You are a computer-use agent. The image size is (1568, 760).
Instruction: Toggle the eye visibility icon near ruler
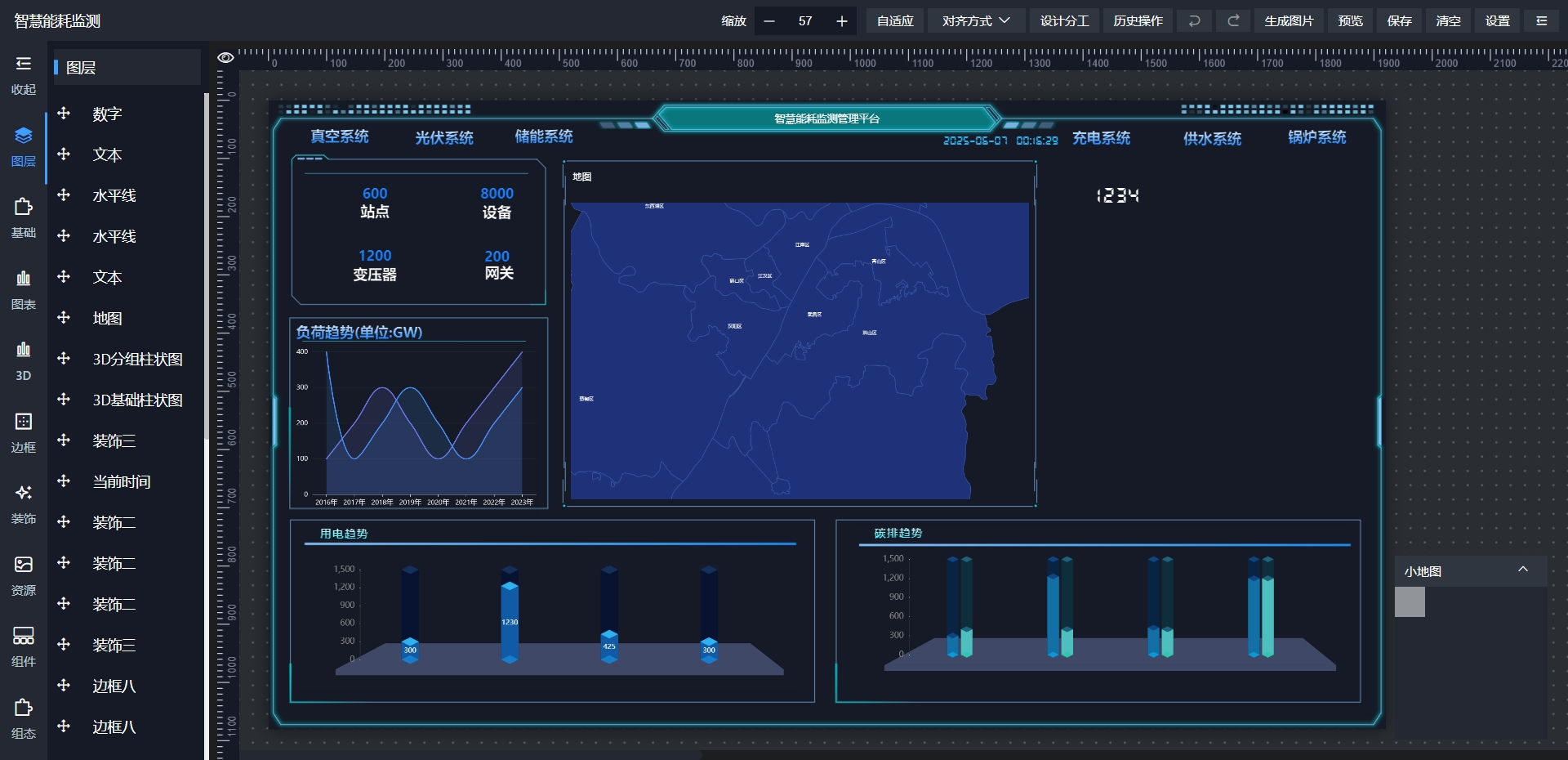(x=225, y=57)
